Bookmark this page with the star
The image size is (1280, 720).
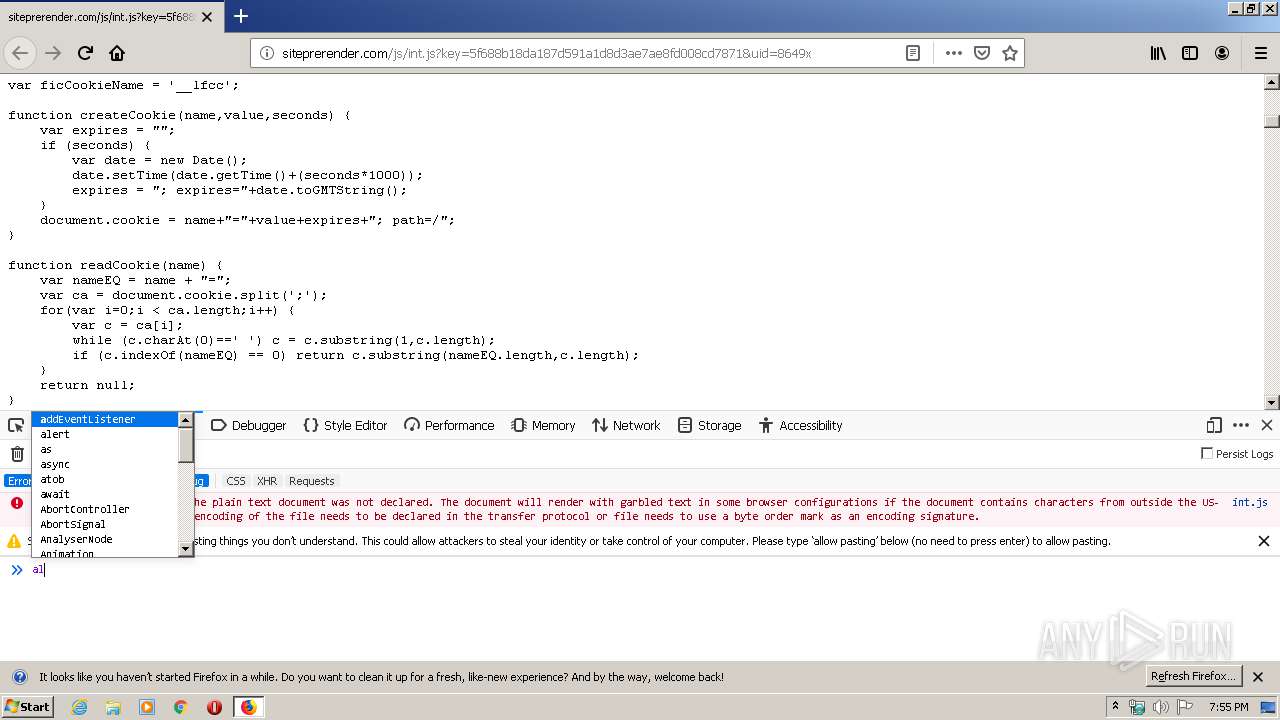pyautogui.click(x=1010, y=53)
